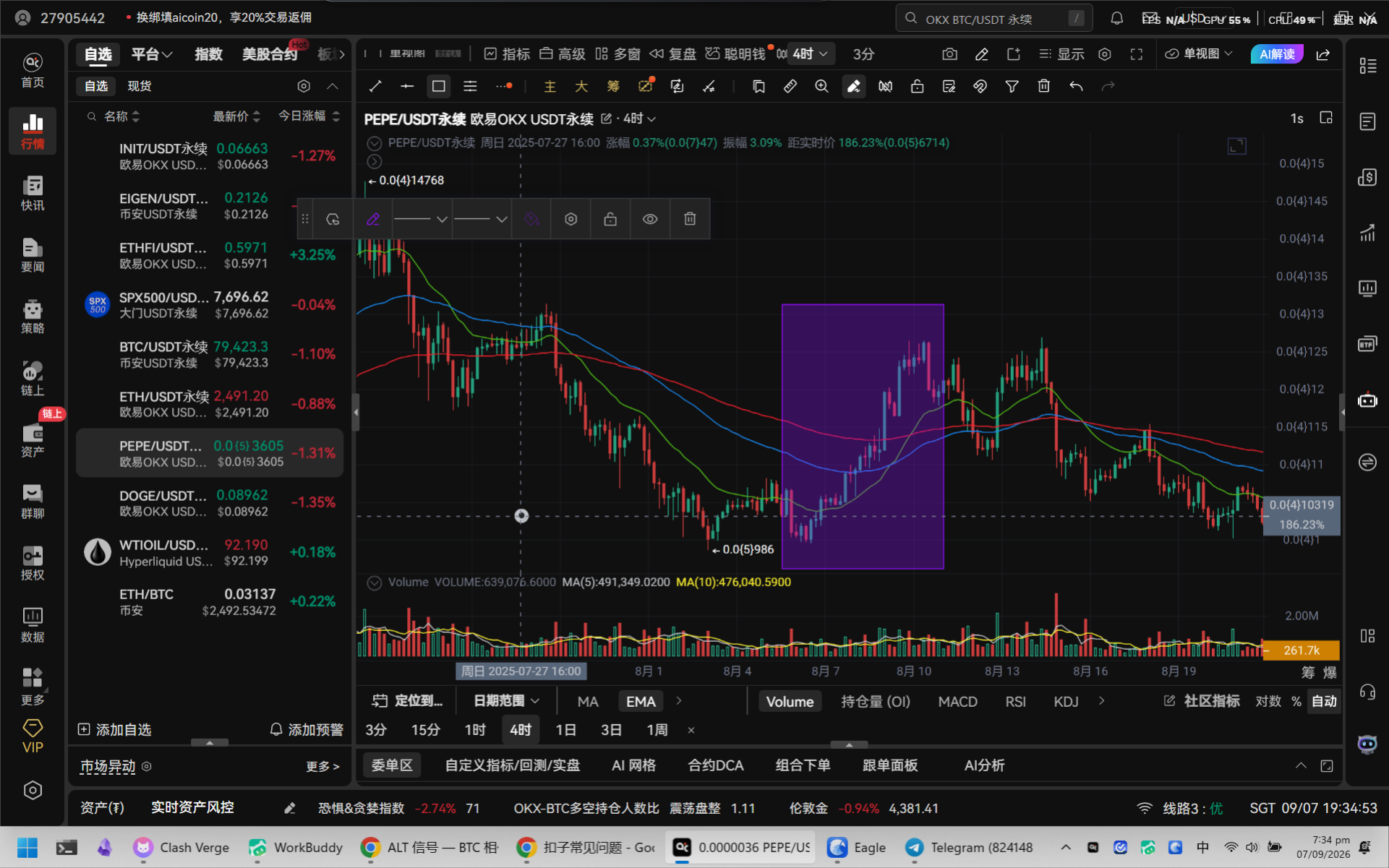This screenshot has height=868, width=1389.
Task: Toggle lock on the selected drawing
Action: tap(610, 219)
